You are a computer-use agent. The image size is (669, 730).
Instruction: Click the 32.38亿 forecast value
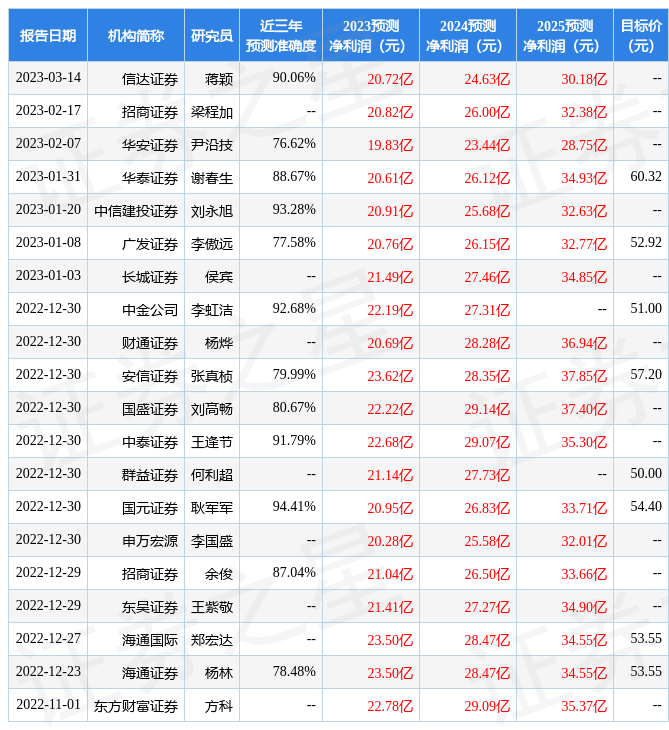tap(584, 112)
